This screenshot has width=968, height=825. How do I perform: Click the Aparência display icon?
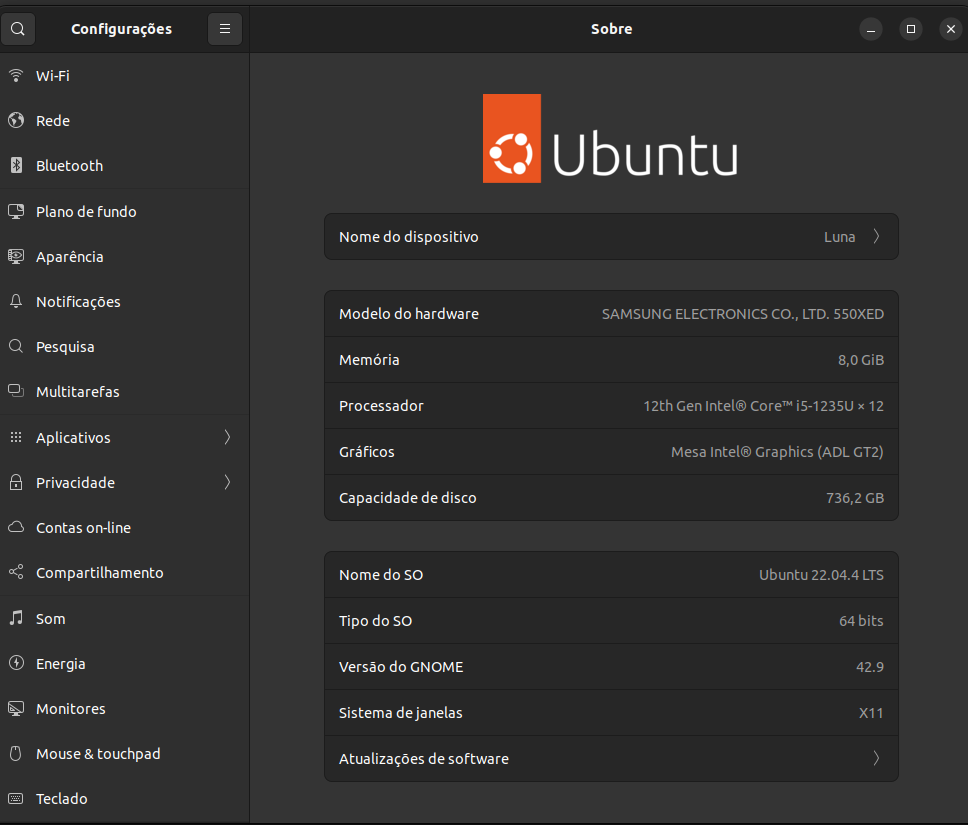16,256
